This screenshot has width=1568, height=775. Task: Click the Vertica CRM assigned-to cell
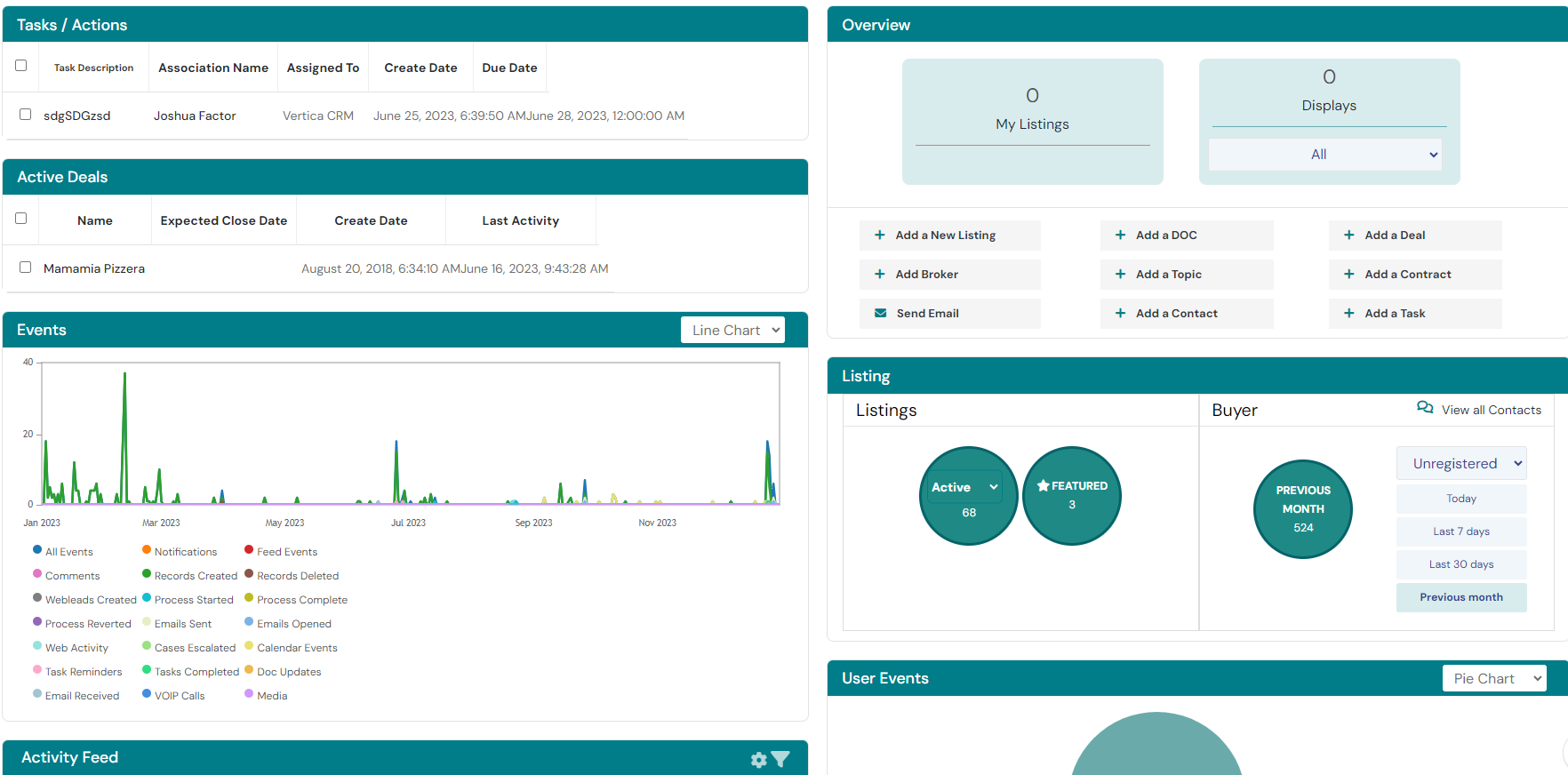tap(318, 116)
